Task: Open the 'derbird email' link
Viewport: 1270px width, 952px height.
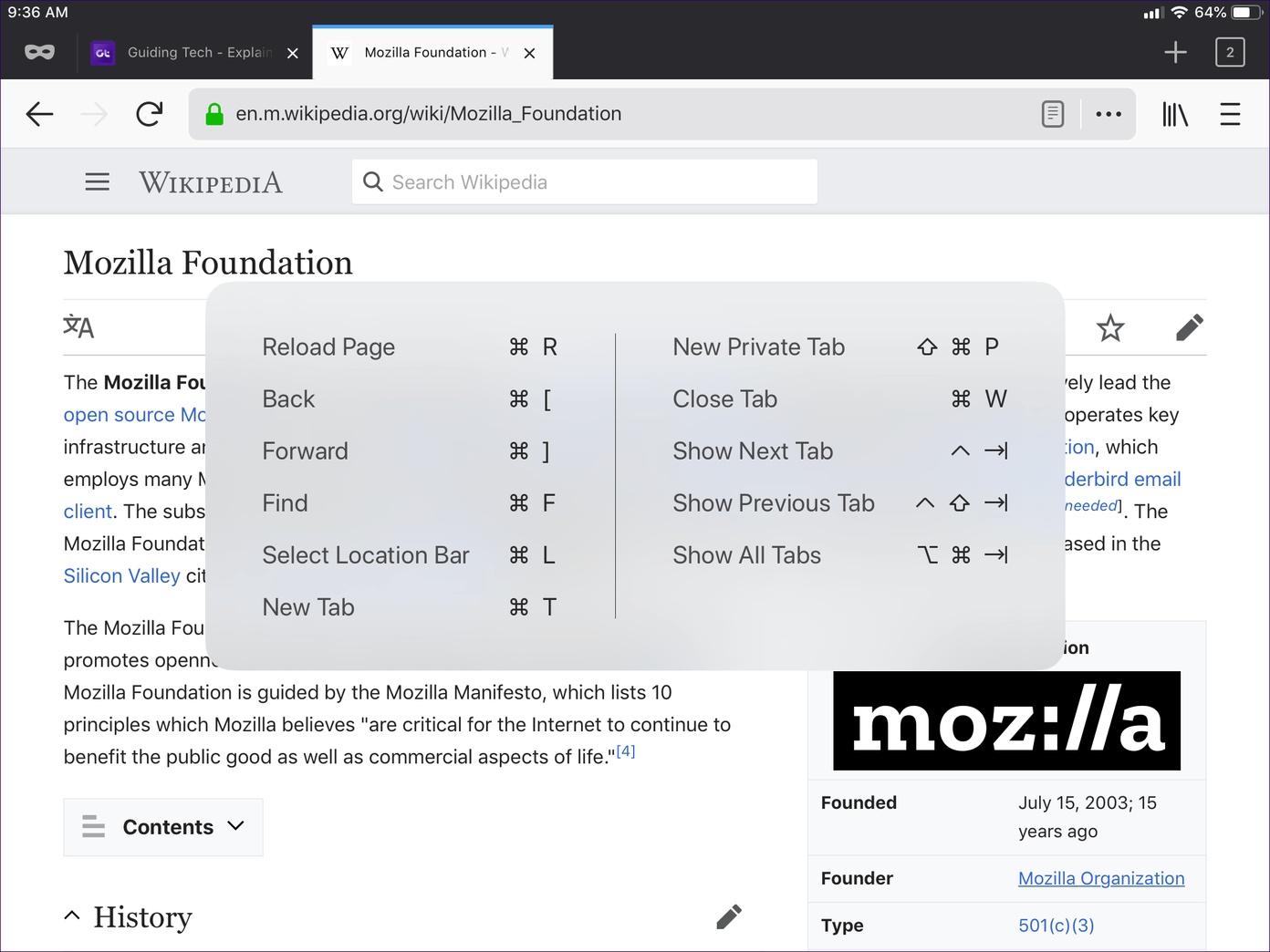Action: 1122,480
